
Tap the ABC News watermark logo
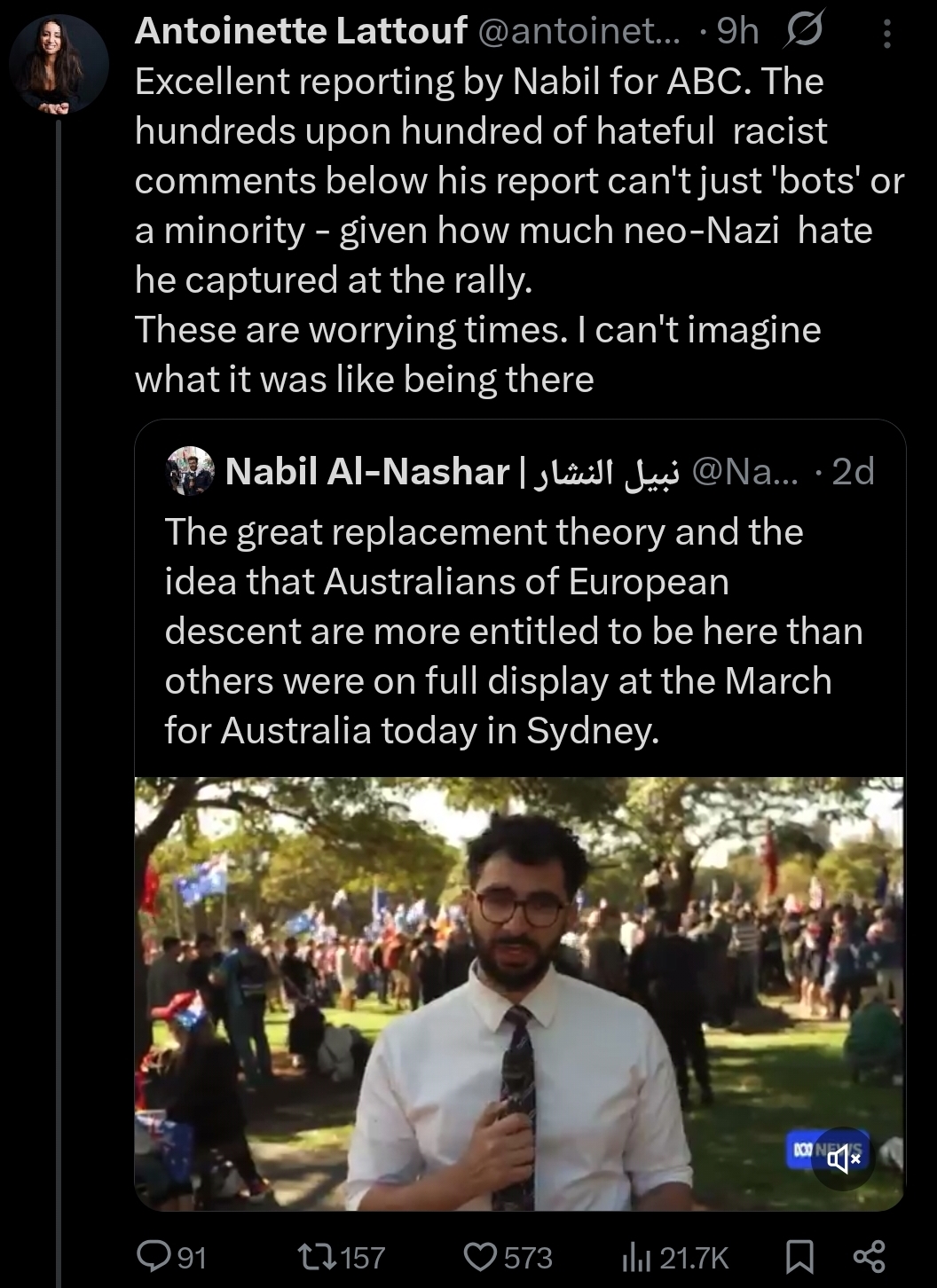(814, 1152)
